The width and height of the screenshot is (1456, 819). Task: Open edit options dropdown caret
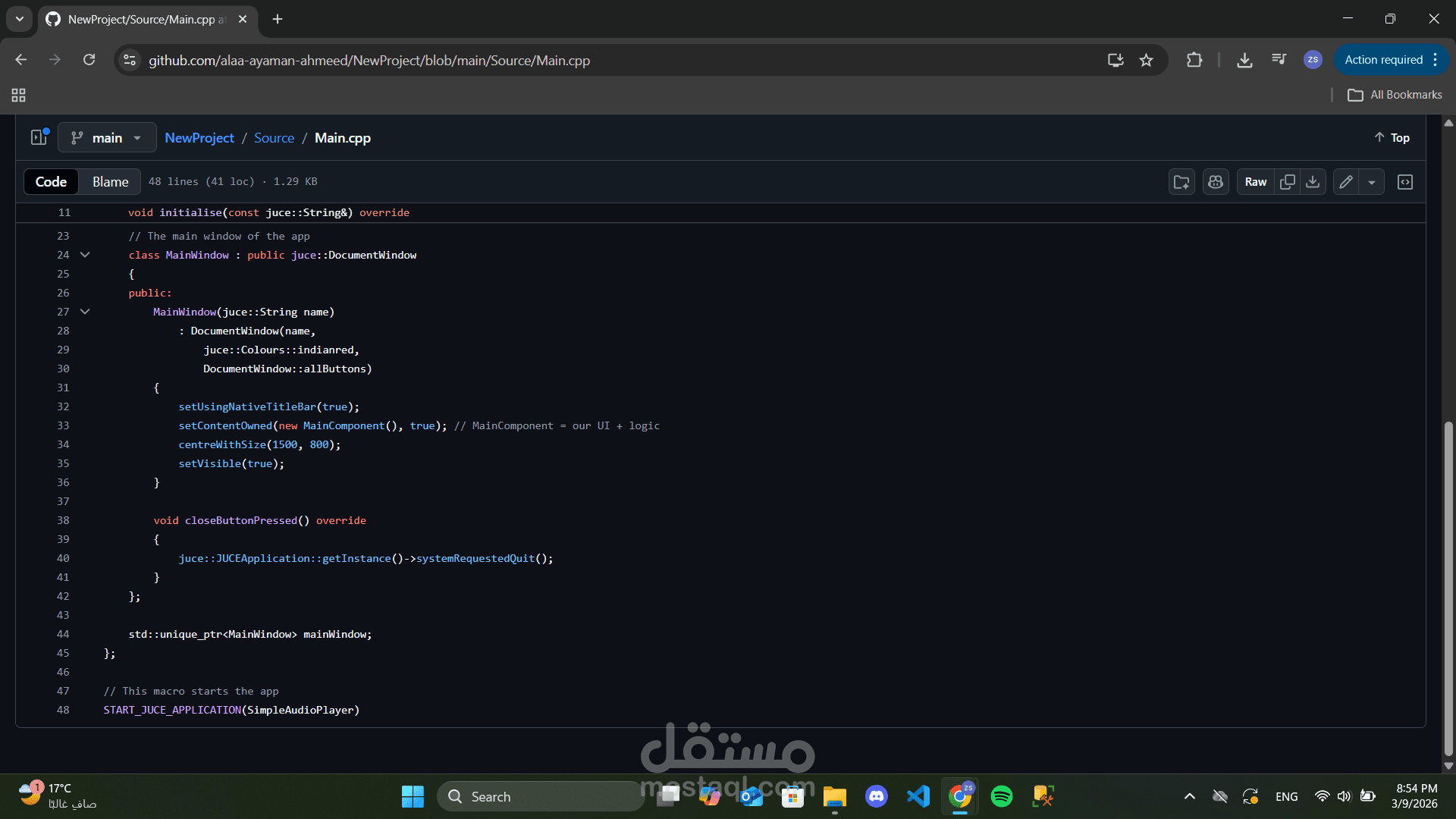click(1371, 182)
